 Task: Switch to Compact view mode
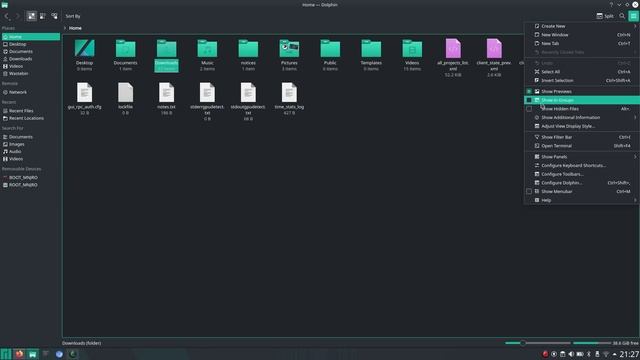[43, 16]
